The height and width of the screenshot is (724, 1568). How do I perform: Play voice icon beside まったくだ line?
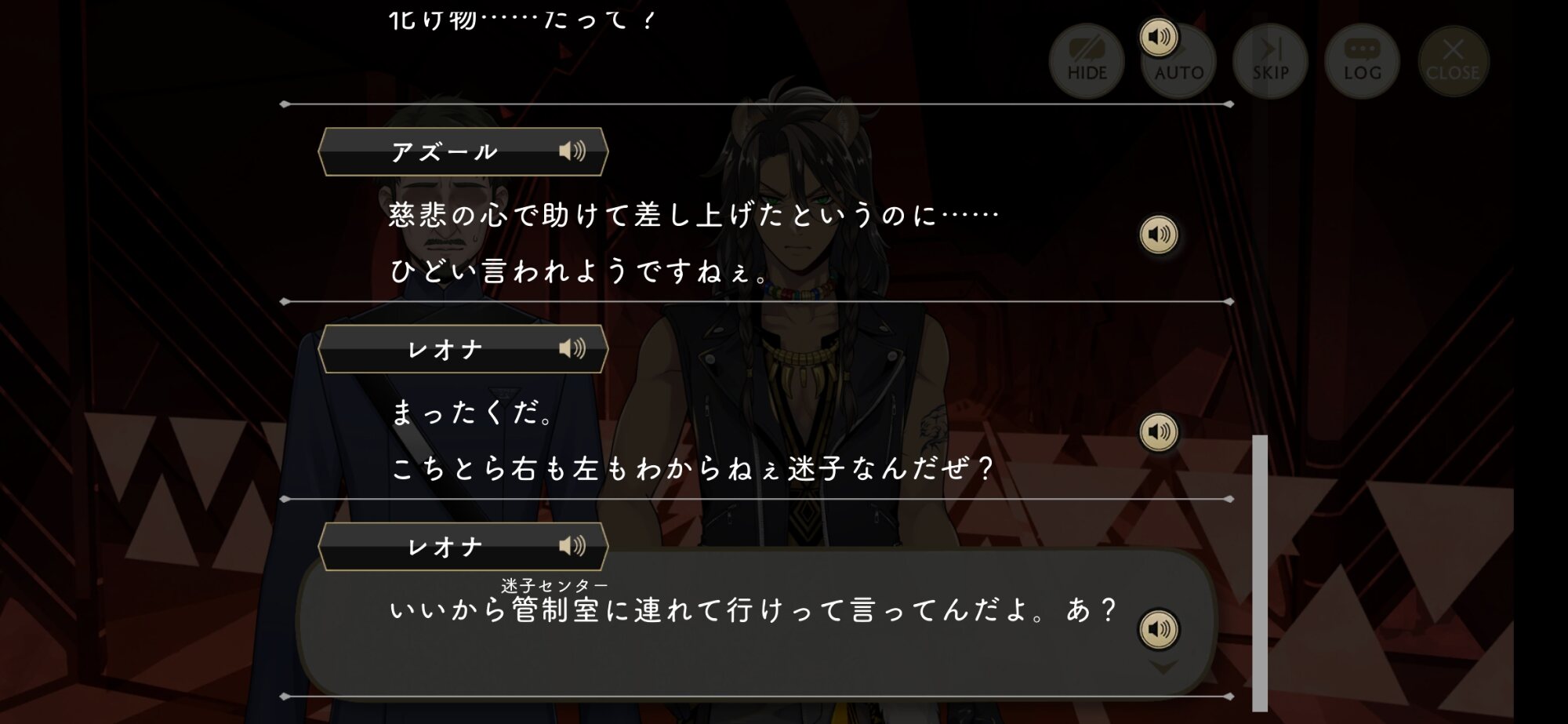1159,432
